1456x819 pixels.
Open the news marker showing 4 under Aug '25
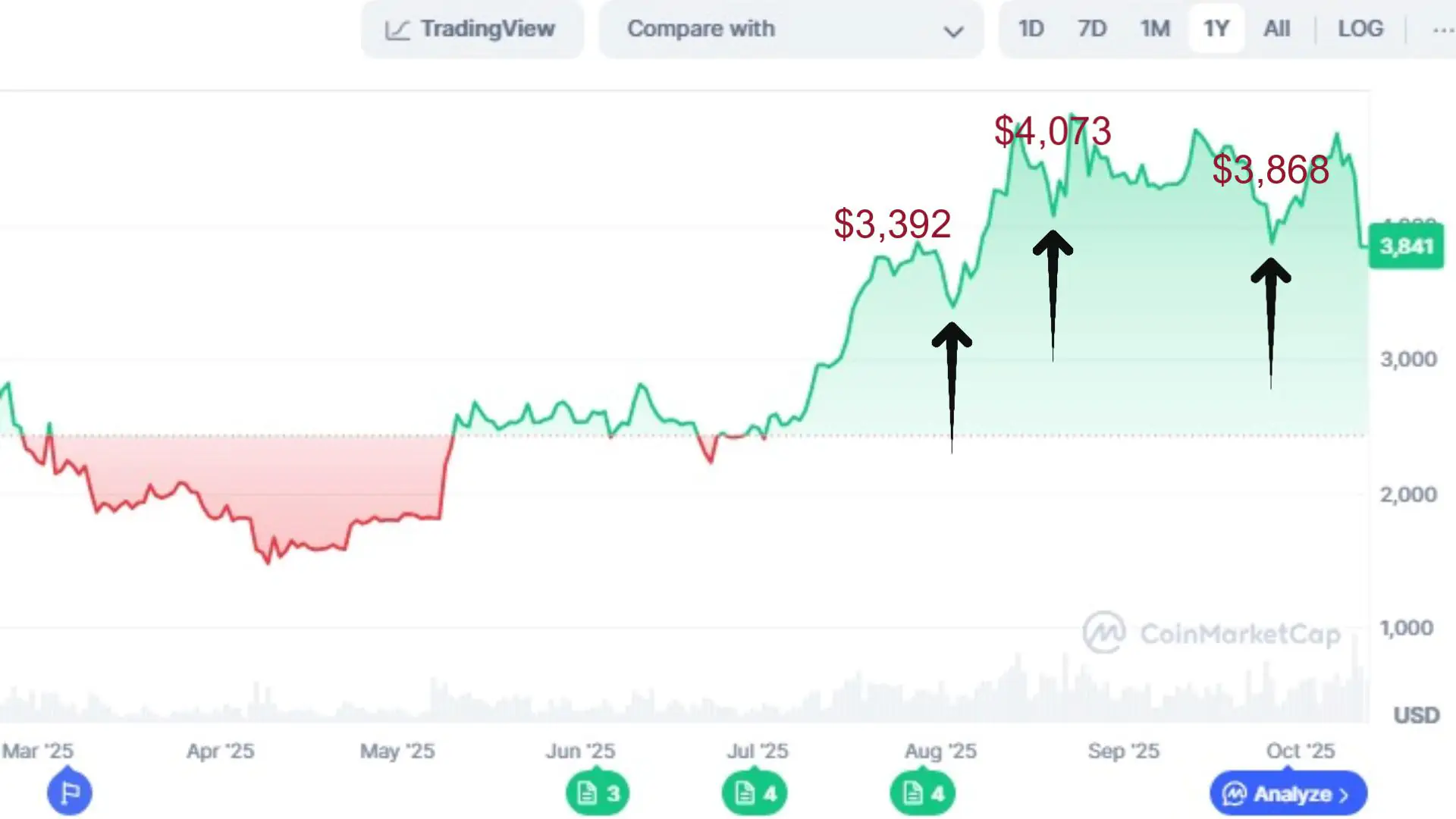(x=922, y=792)
